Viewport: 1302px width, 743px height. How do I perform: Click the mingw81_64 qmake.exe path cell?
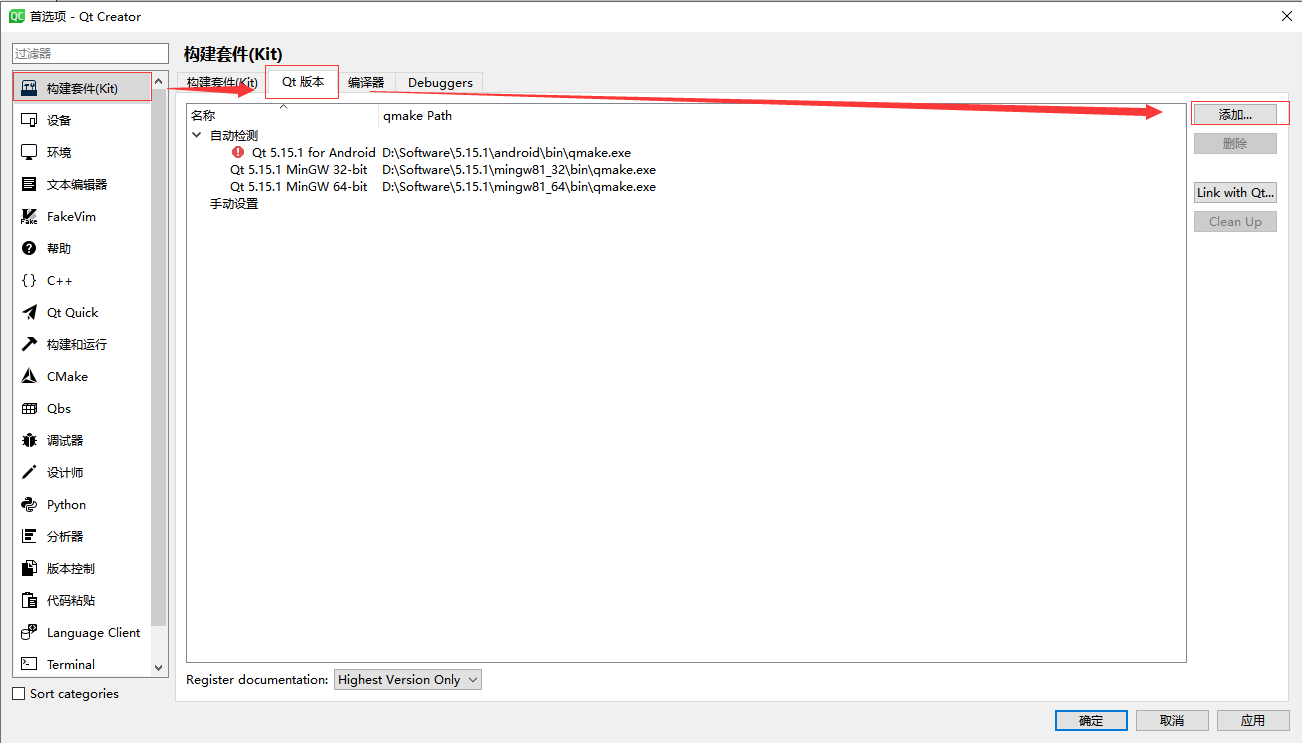click(x=519, y=187)
